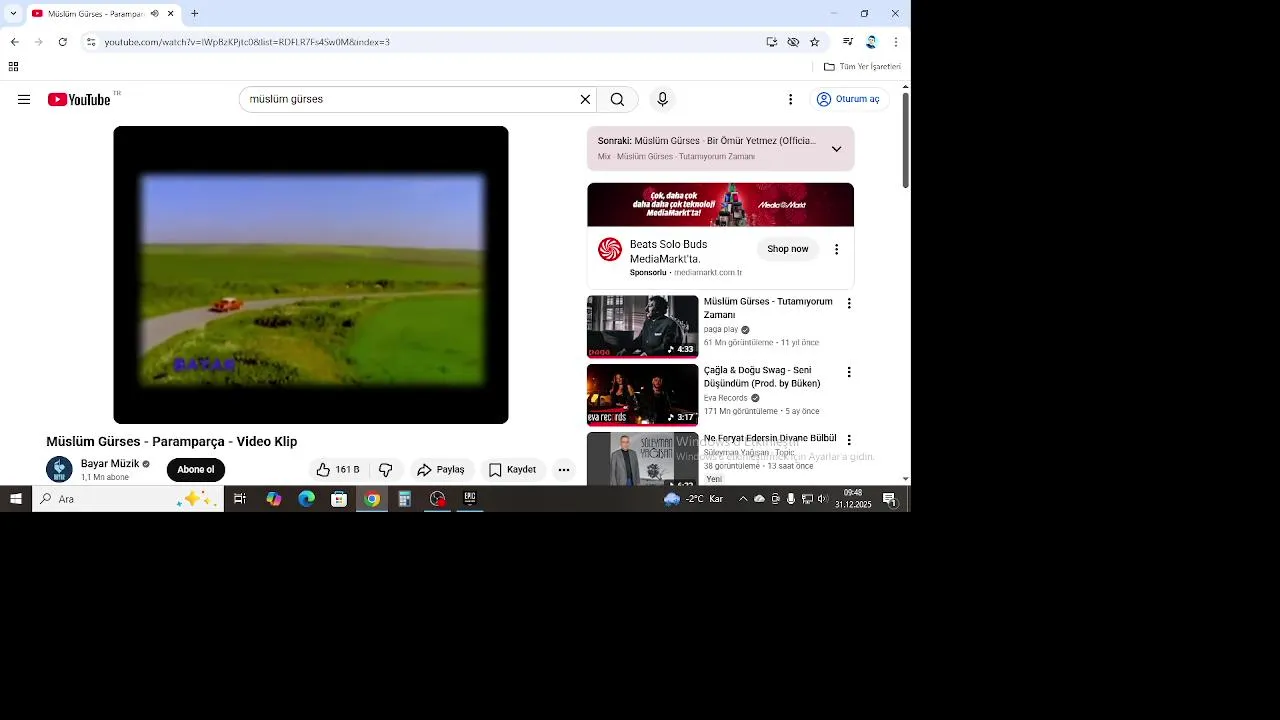Go to YouTube home via logo

point(79,99)
